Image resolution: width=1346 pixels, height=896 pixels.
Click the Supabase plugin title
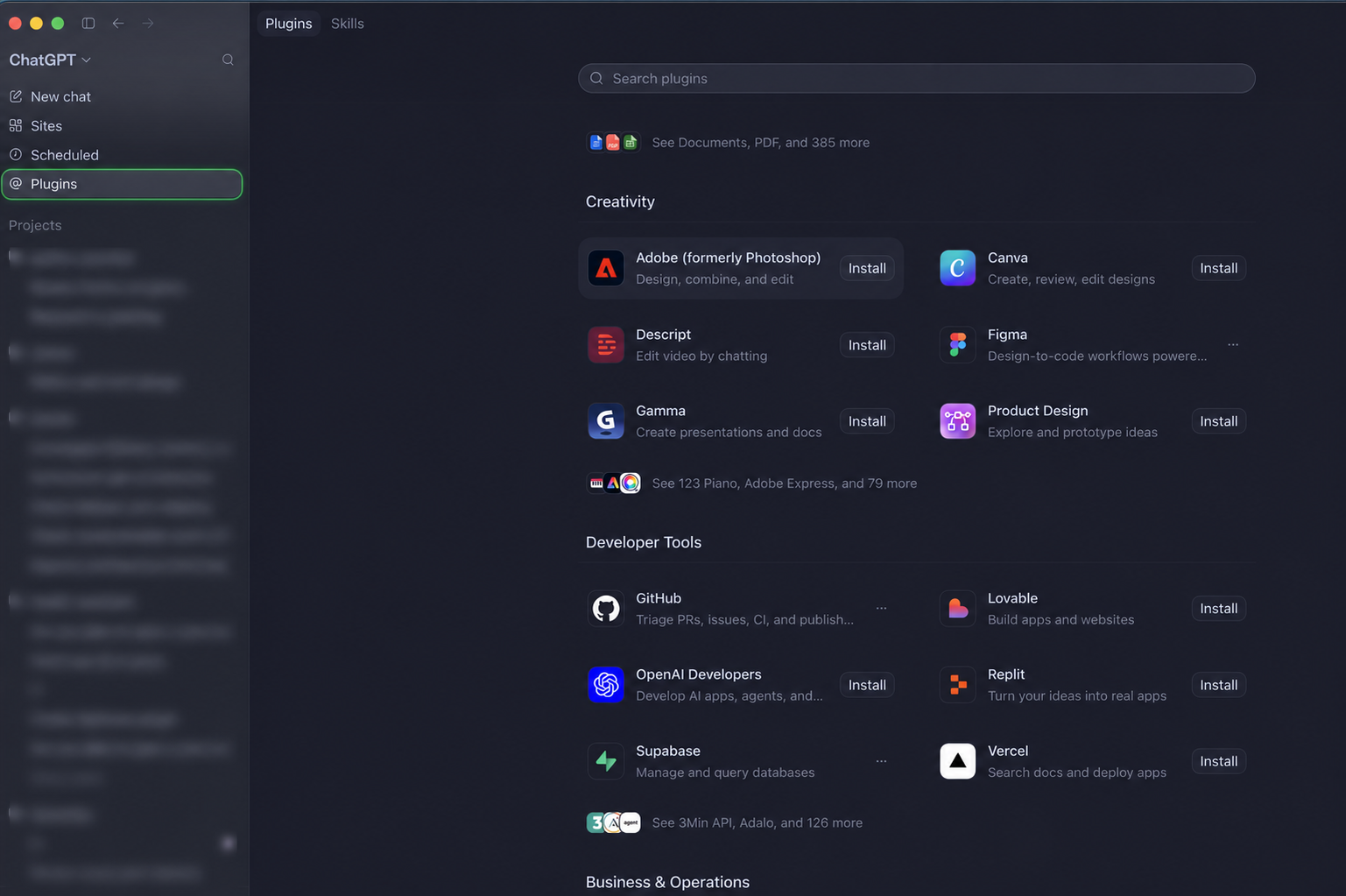[x=668, y=751]
